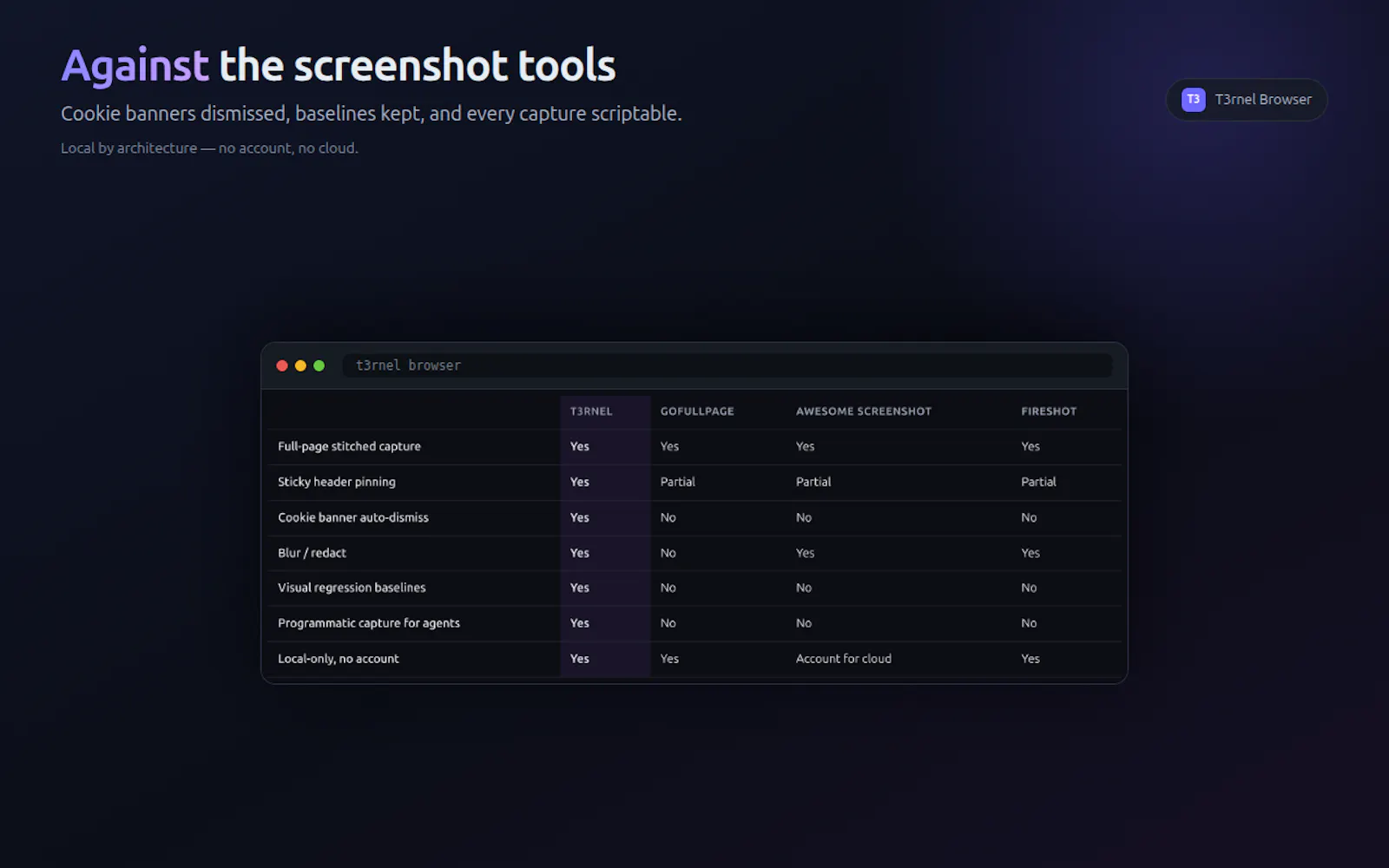Click the Local by architecture tagline
1389x868 pixels.
[x=209, y=148]
